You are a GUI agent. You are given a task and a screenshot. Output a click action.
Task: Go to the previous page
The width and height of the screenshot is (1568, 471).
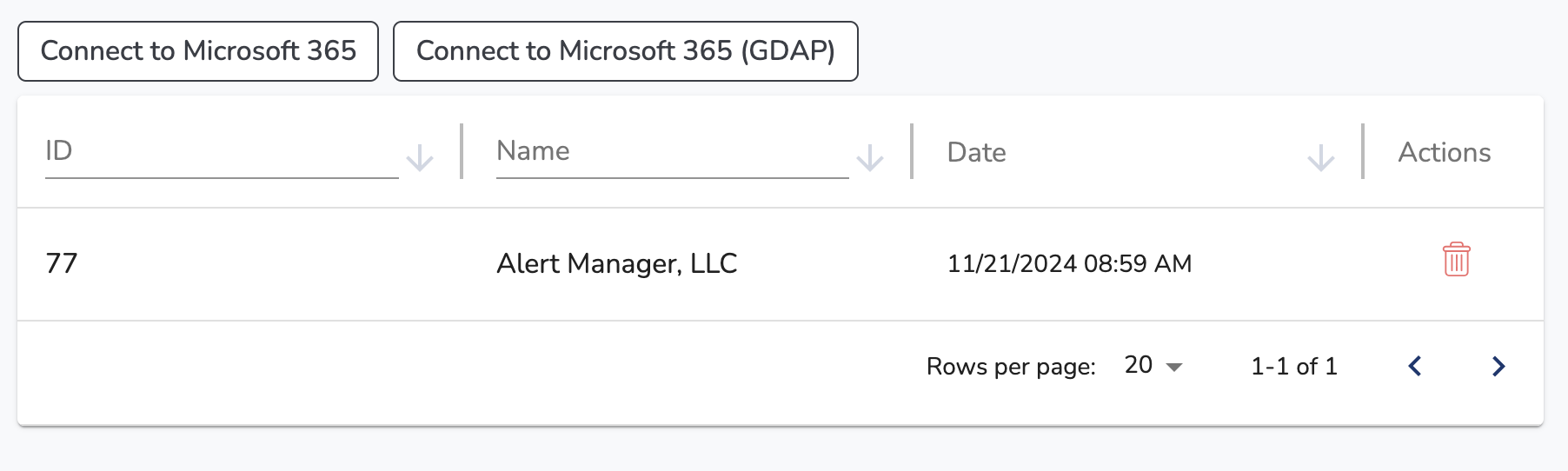[x=1415, y=366]
